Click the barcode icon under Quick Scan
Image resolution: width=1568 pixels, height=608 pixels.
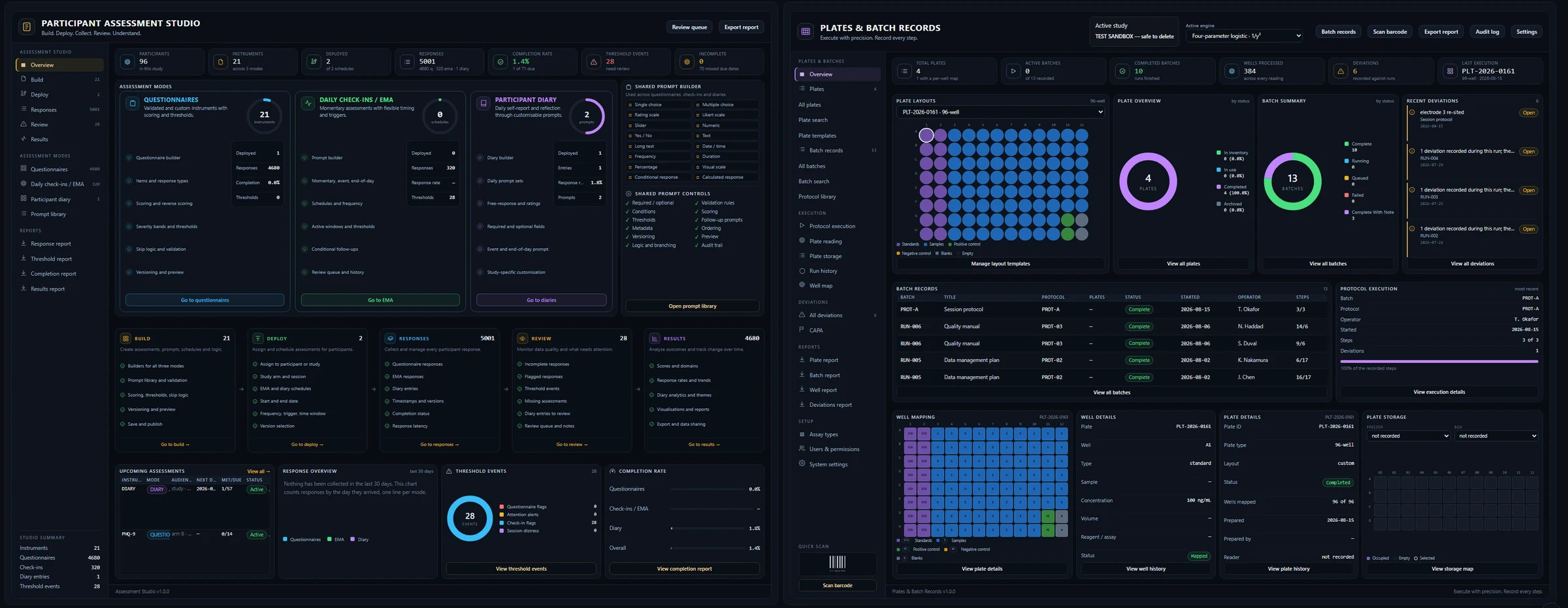[838, 563]
